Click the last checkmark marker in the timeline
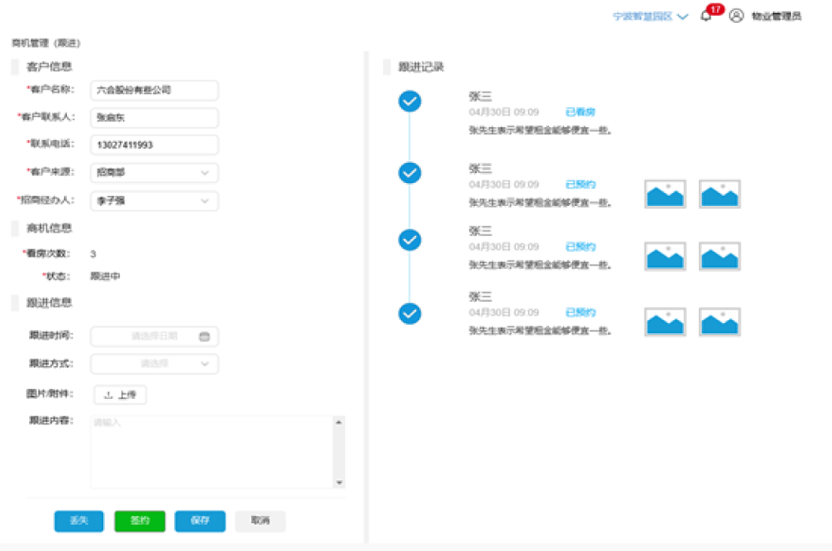Image resolution: width=832 pixels, height=551 pixels. (410, 313)
